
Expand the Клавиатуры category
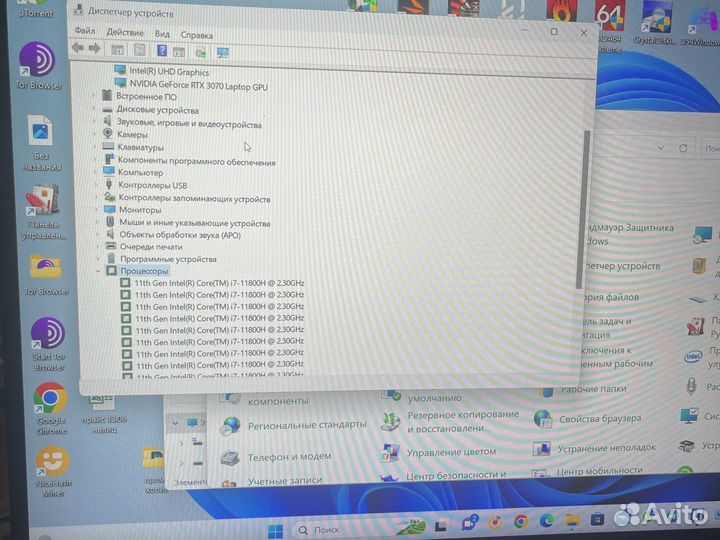pyautogui.click(x=96, y=148)
